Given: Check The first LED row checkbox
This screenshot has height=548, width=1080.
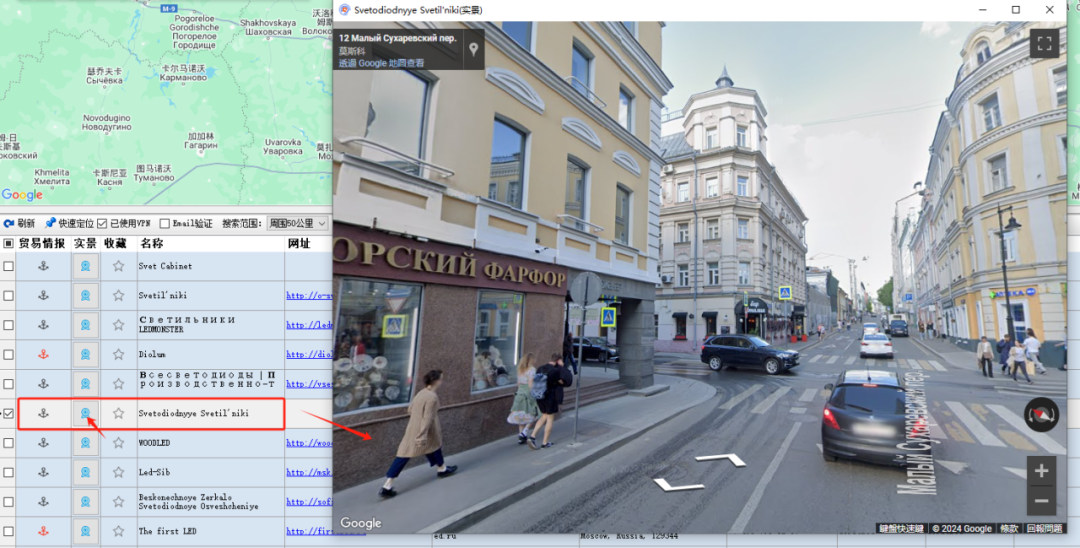Looking at the screenshot, I should (8, 531).
